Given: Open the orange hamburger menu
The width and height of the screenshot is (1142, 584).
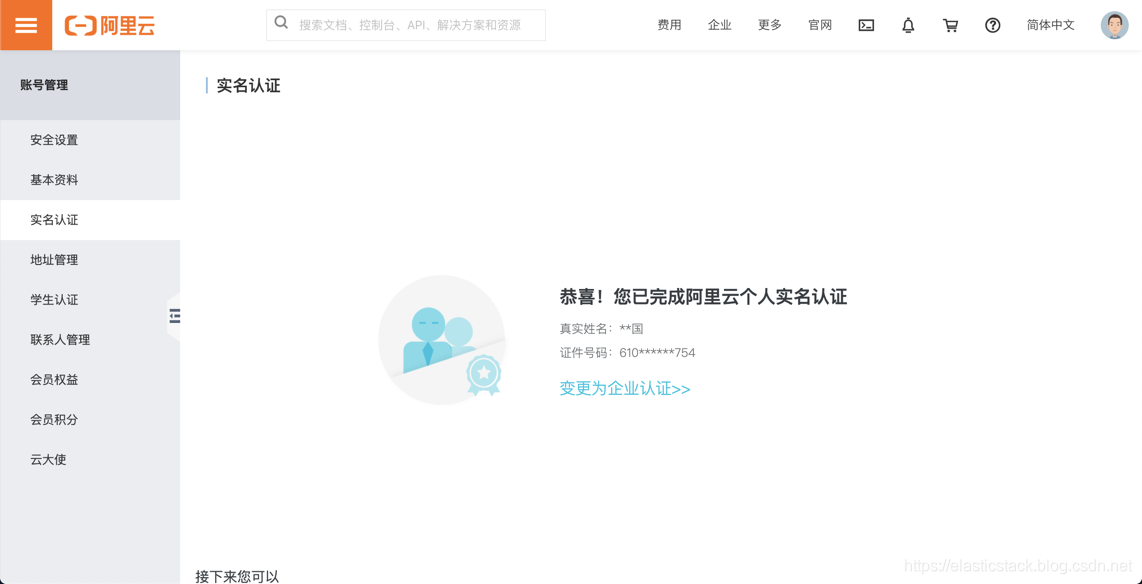Looking at the screenshot, I should [25, 25].
